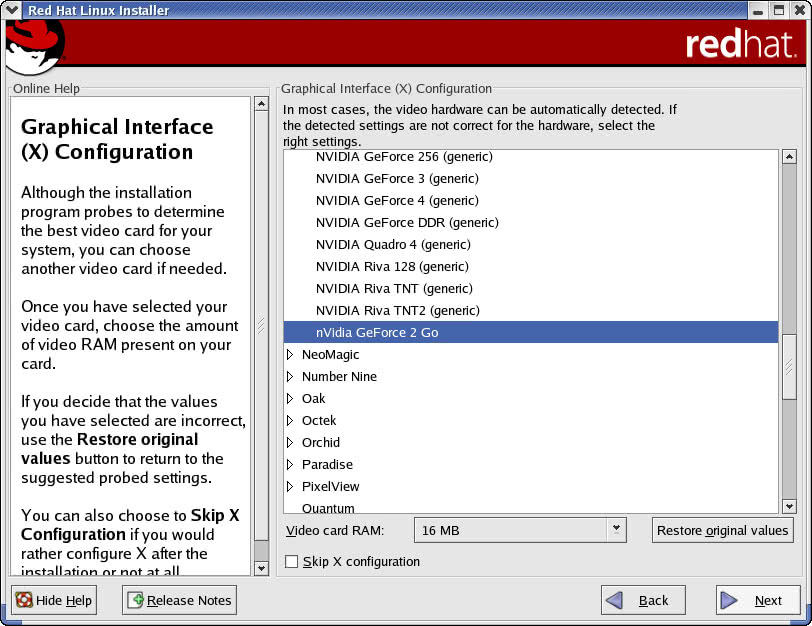Minimize the Red Hat Linux Installer window
The height and width of the screenshot is (626, 812).
coord(758,10)
